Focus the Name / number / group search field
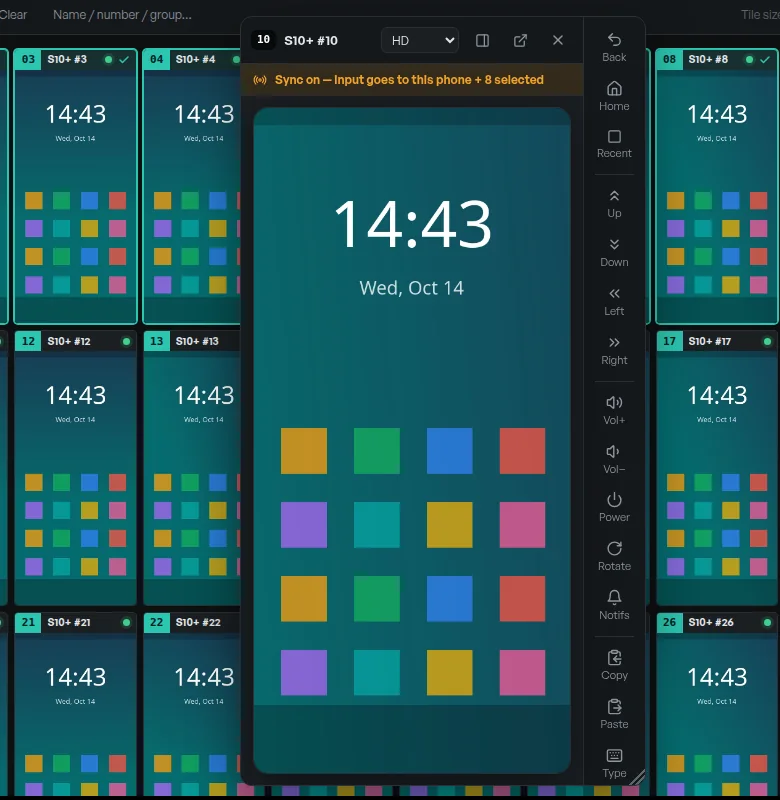 coord(122,15)
